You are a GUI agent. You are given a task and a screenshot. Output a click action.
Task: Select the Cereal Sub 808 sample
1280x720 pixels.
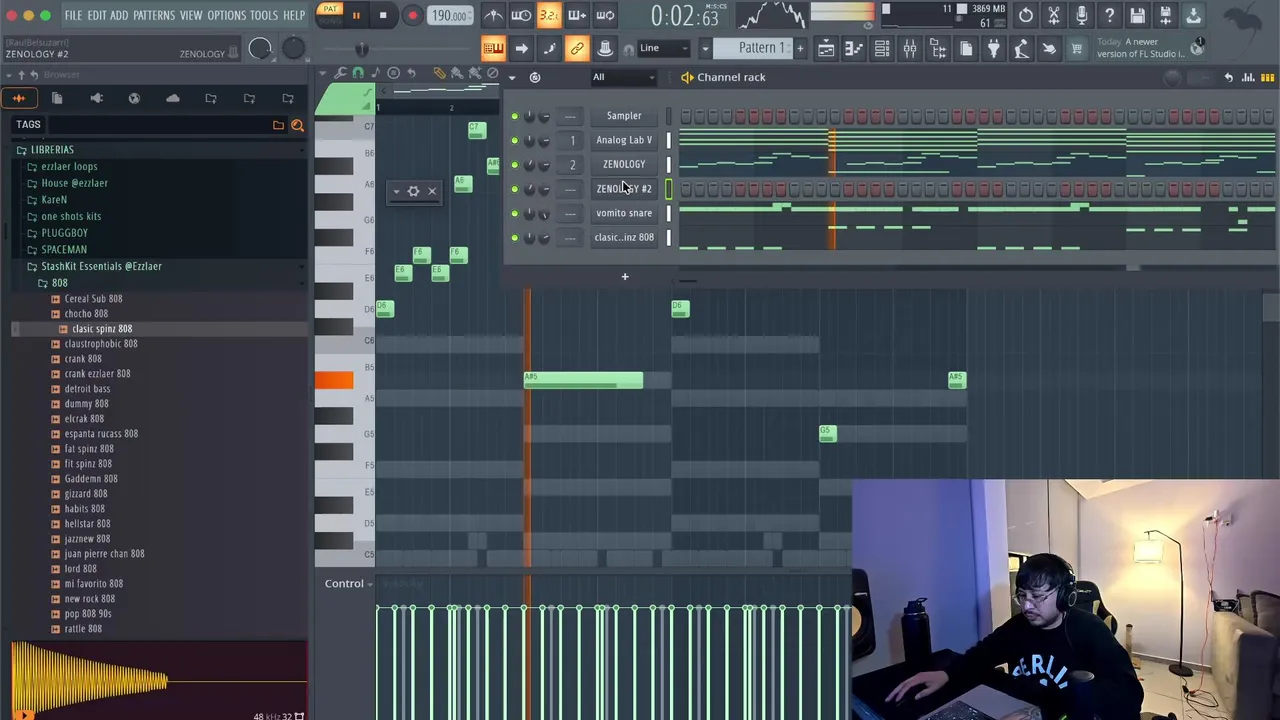point(93,299)
